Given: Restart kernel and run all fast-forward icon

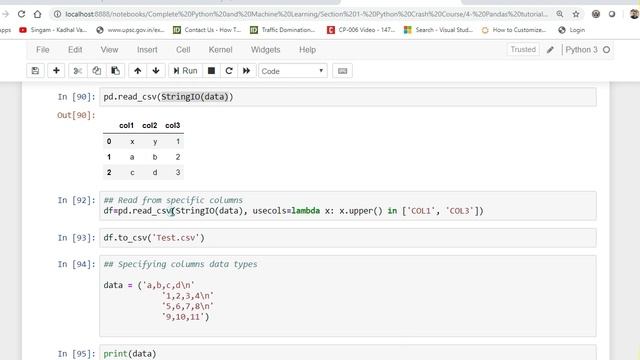Looking at the screenshot, I should 247,71.
